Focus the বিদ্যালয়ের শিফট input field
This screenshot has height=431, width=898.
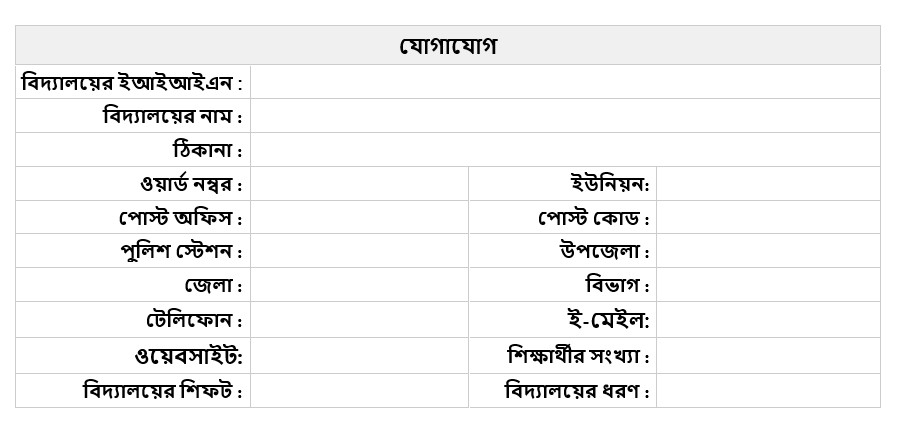tap(359, 391)
